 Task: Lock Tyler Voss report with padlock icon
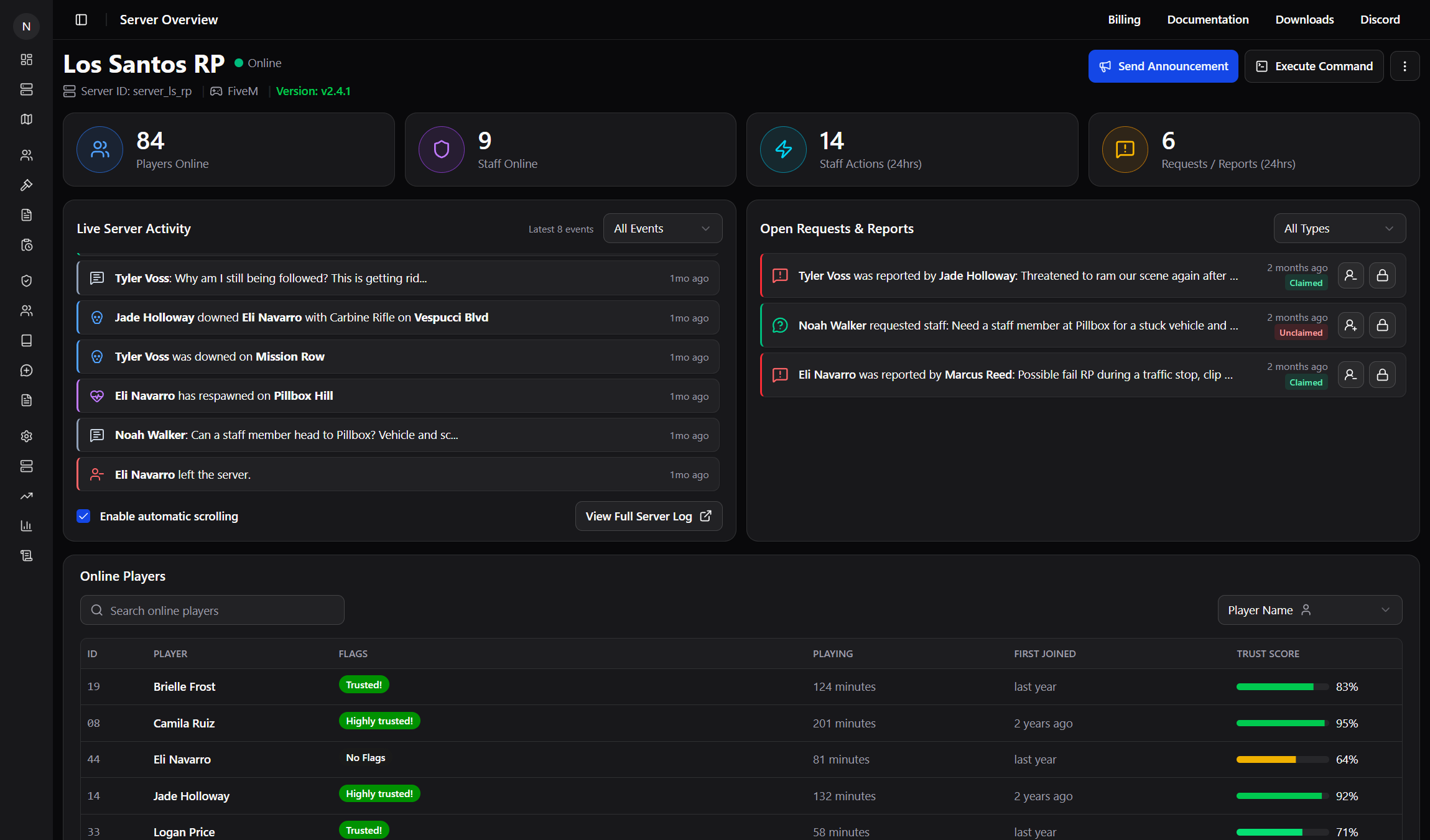(x=1382, y=275)
